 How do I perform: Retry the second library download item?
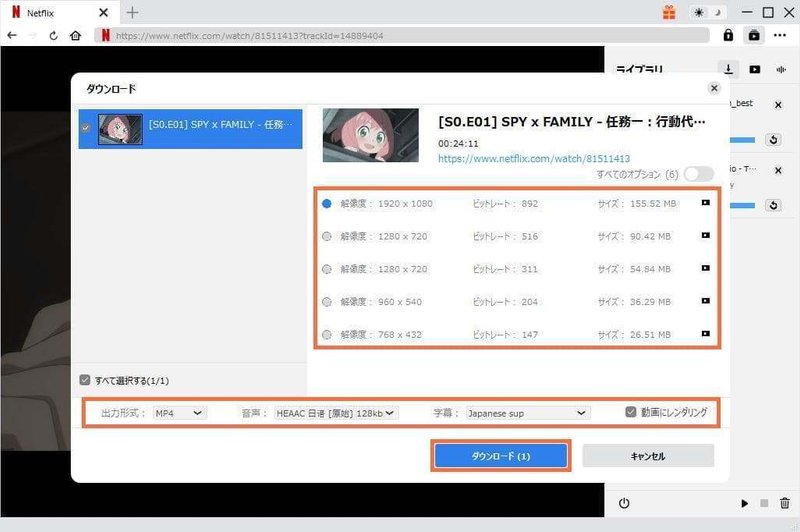pyautogui.click(x=773, y=205)
